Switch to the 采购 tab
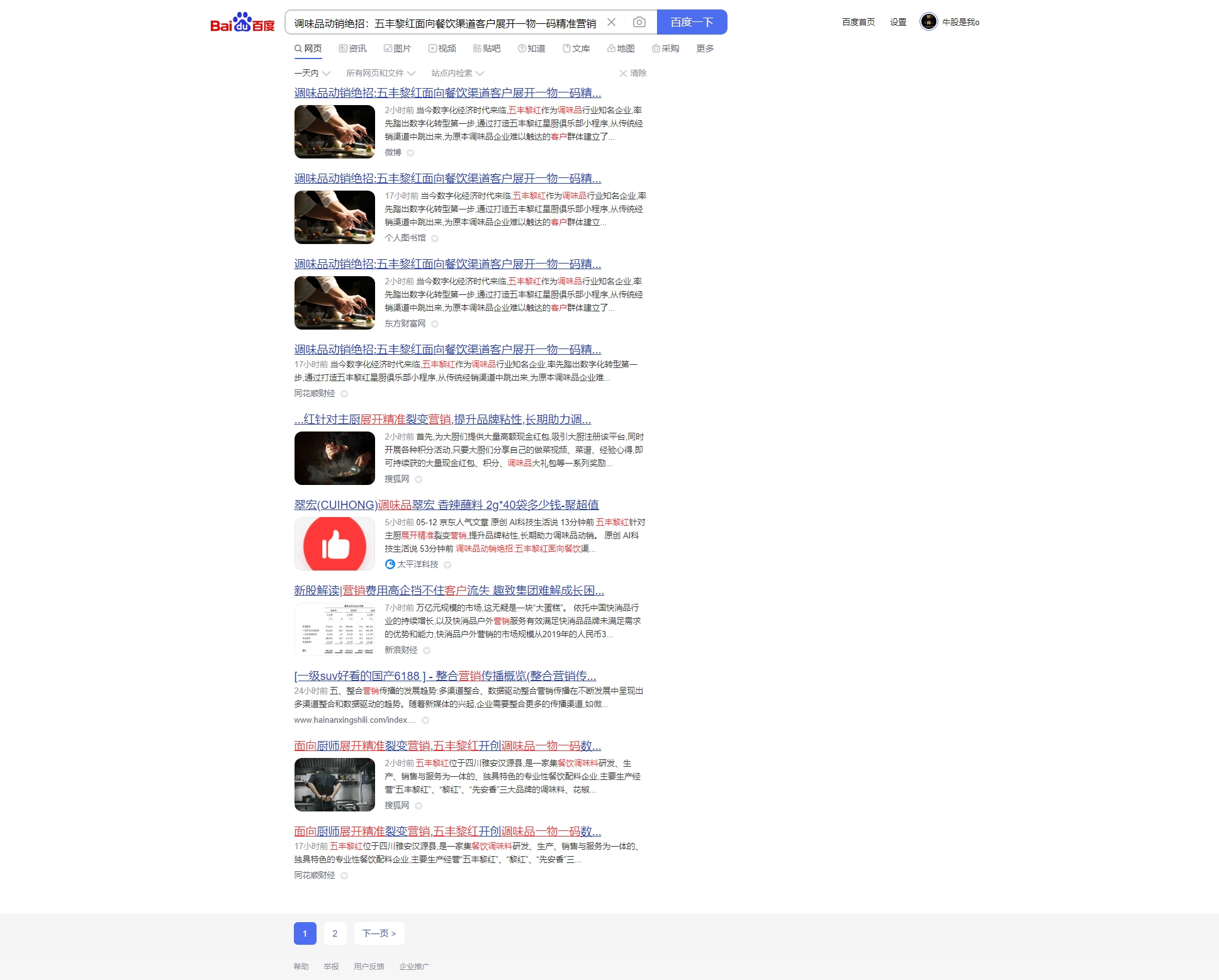Screen dimensions: 1219x980 [666, 48]
